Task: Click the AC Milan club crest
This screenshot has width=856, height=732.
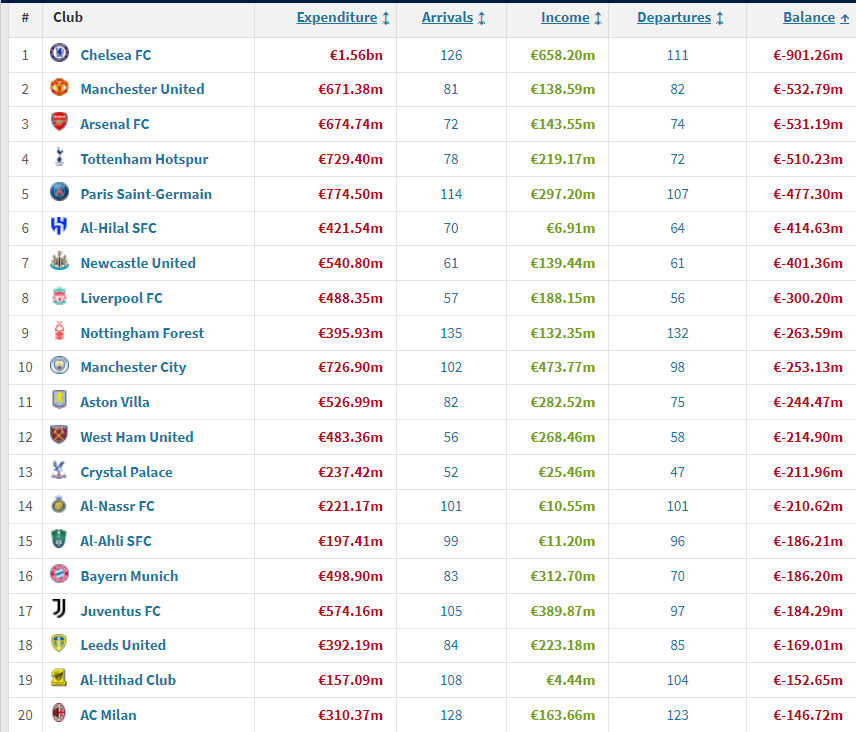Action: 59,713
